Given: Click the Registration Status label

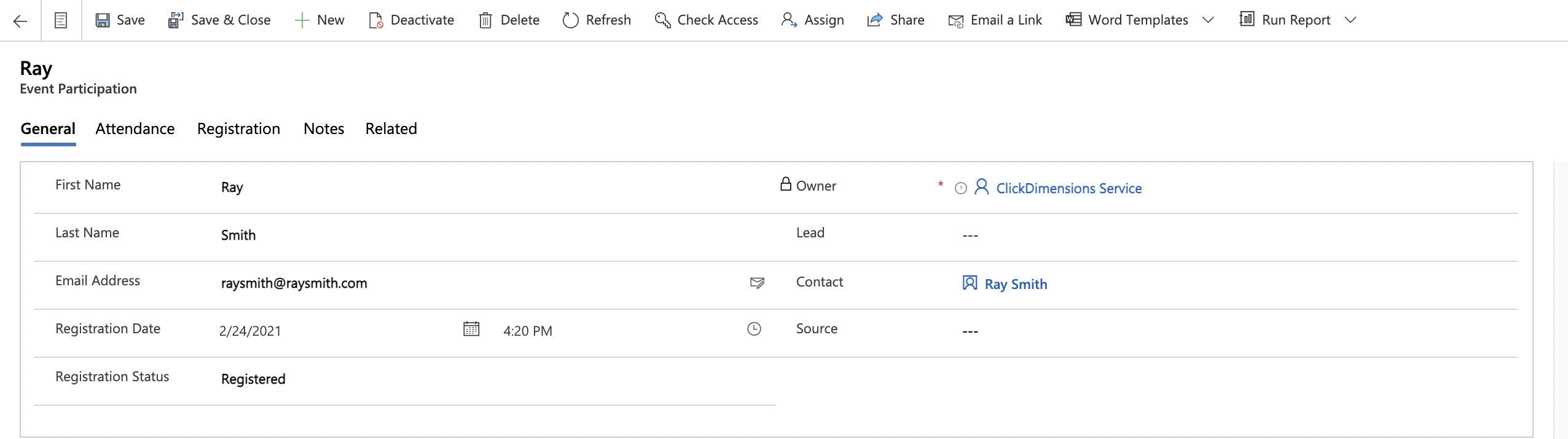Looking at the screenshot, I should pos(112,377).
